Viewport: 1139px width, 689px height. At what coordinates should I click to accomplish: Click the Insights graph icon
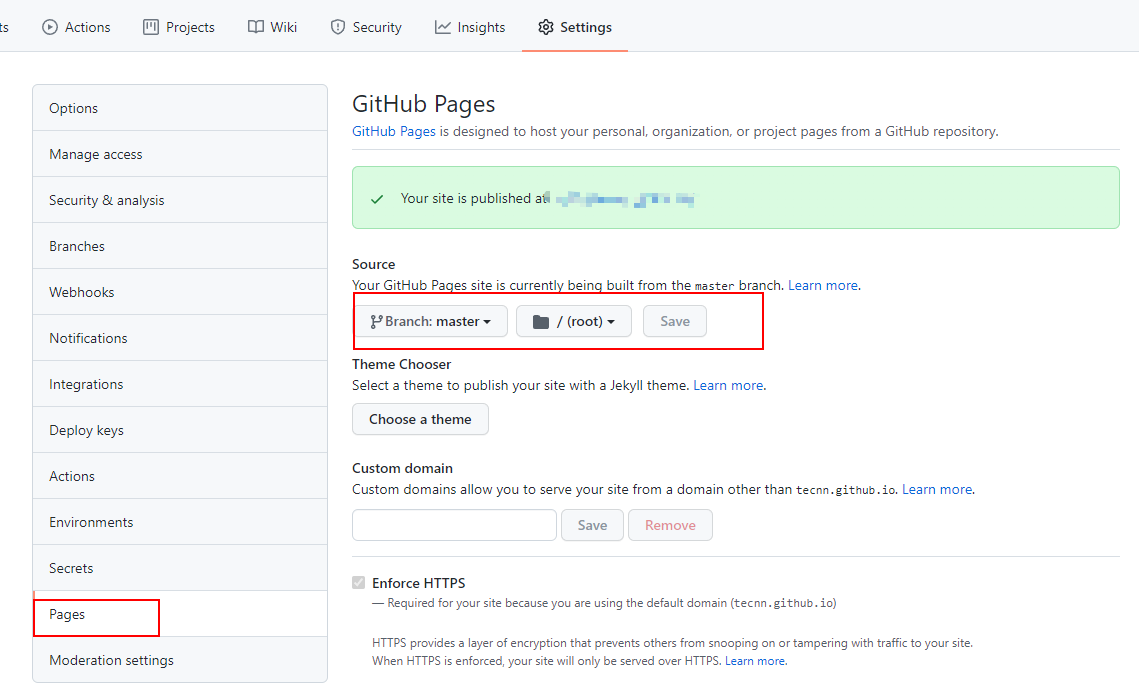[x=442, y=27]
